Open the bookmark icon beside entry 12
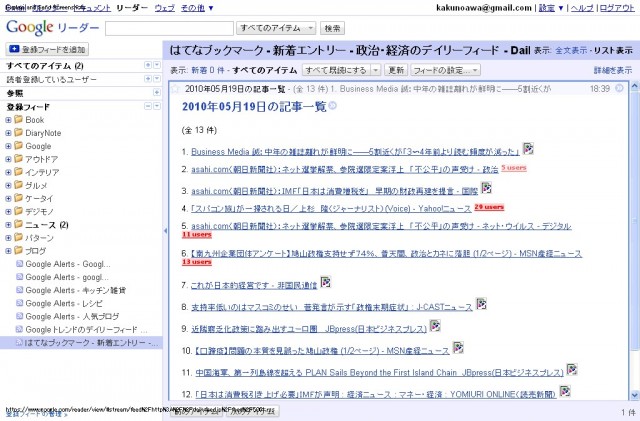The image size is (640, 421). [564, 391]
